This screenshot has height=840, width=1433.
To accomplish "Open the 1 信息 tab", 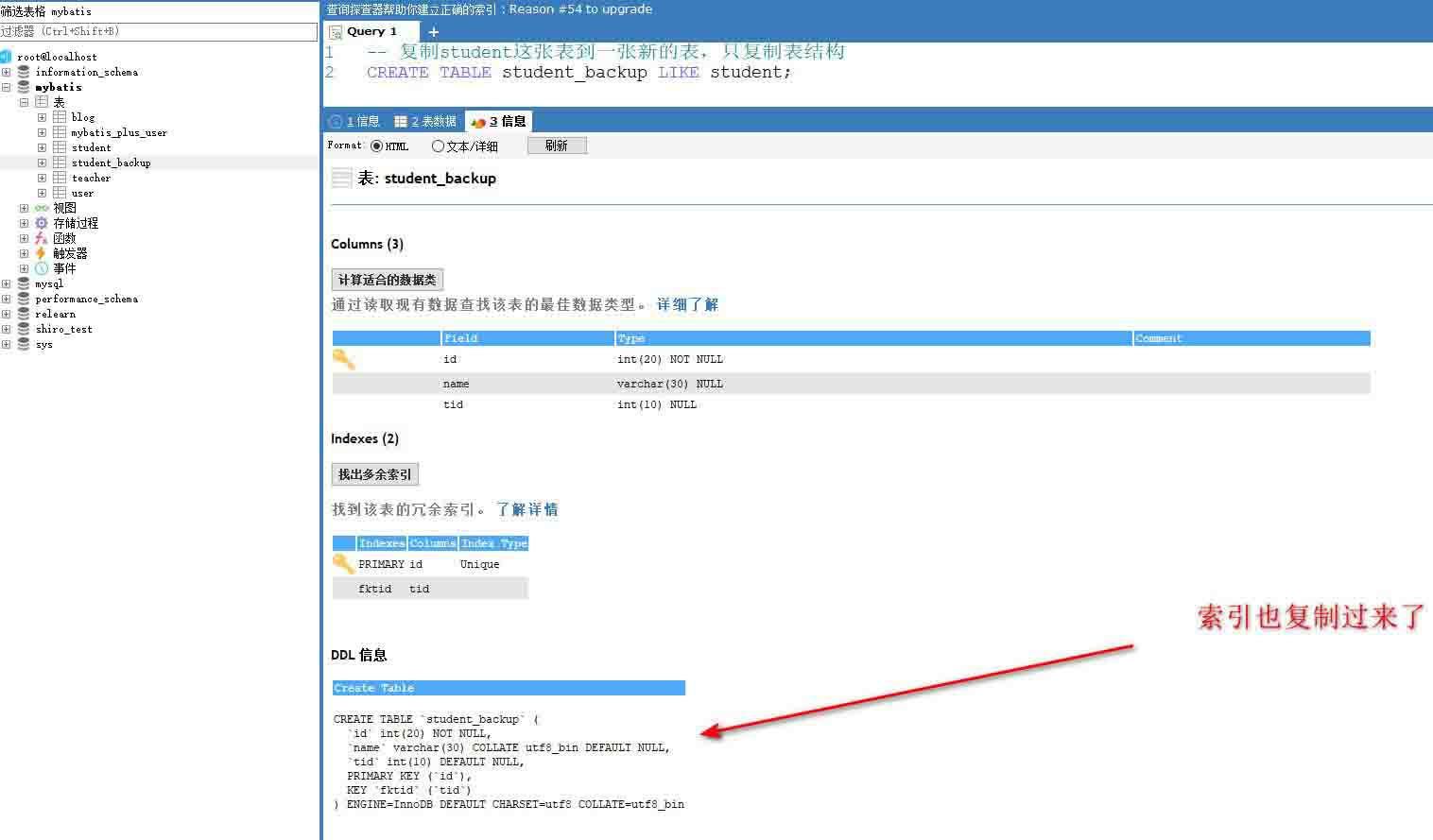I will (x=354, y=121).
